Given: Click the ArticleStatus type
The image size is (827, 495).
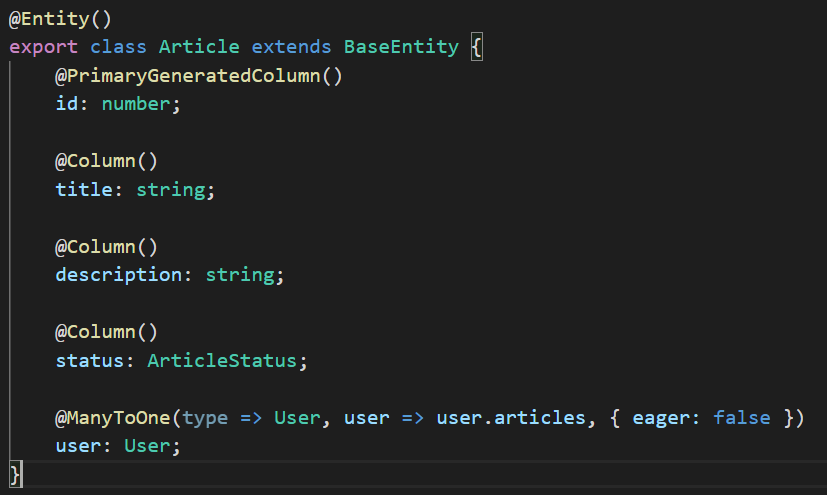Looking at the screenshot, I should 222,361.
